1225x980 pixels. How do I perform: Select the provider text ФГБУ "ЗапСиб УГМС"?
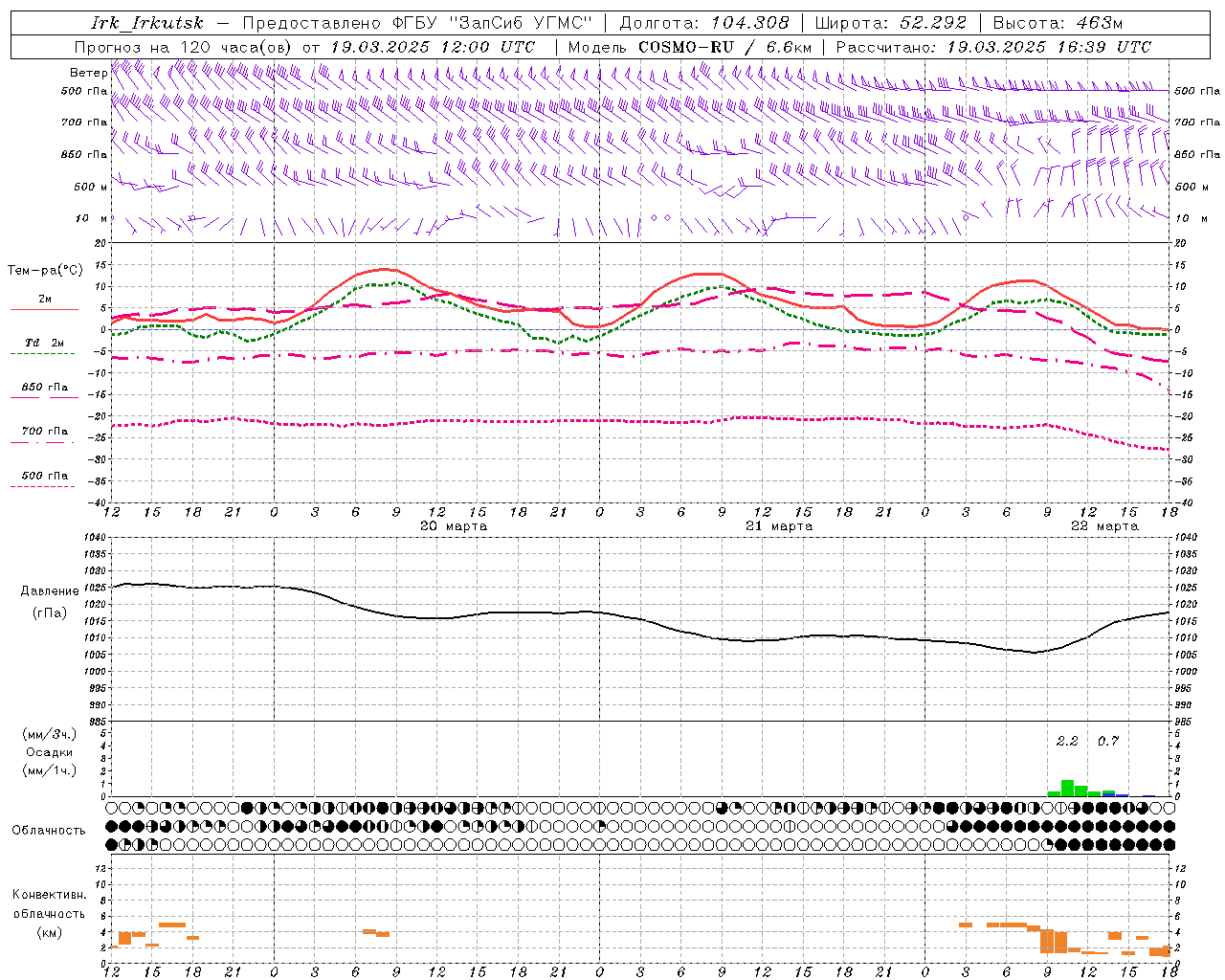[x=493, y=23]
